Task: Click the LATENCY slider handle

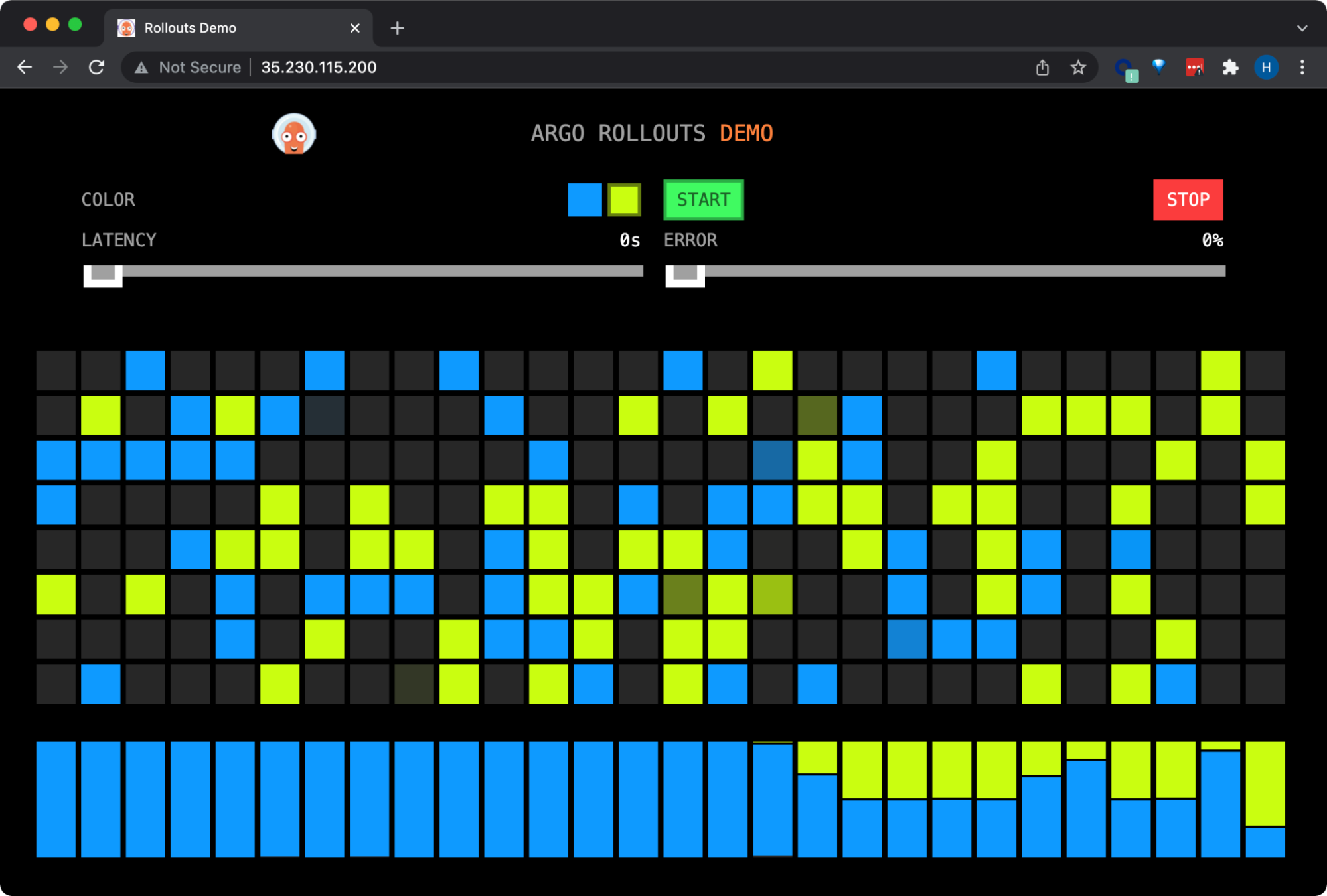Action: coord(103,275)
